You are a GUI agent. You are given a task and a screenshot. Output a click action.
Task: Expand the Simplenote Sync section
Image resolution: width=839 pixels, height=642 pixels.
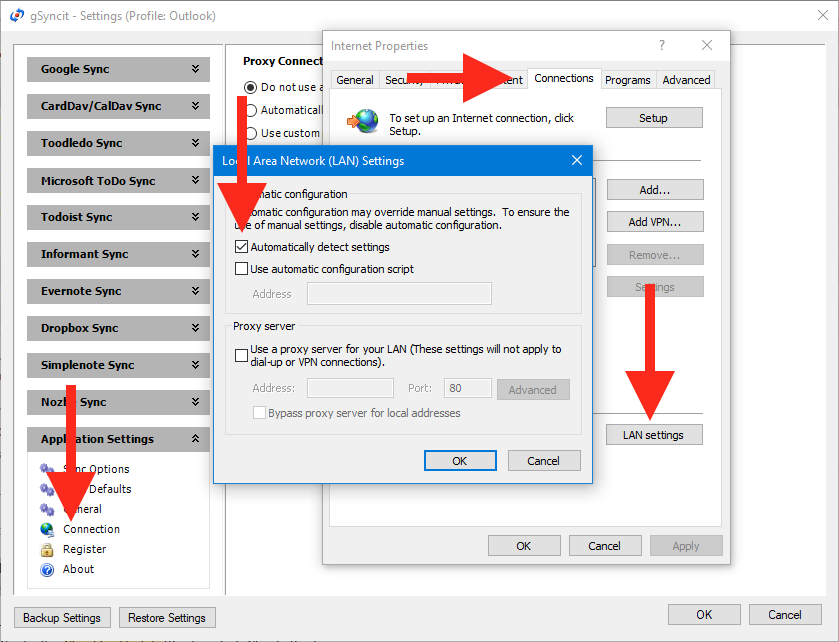coord(118,365)
